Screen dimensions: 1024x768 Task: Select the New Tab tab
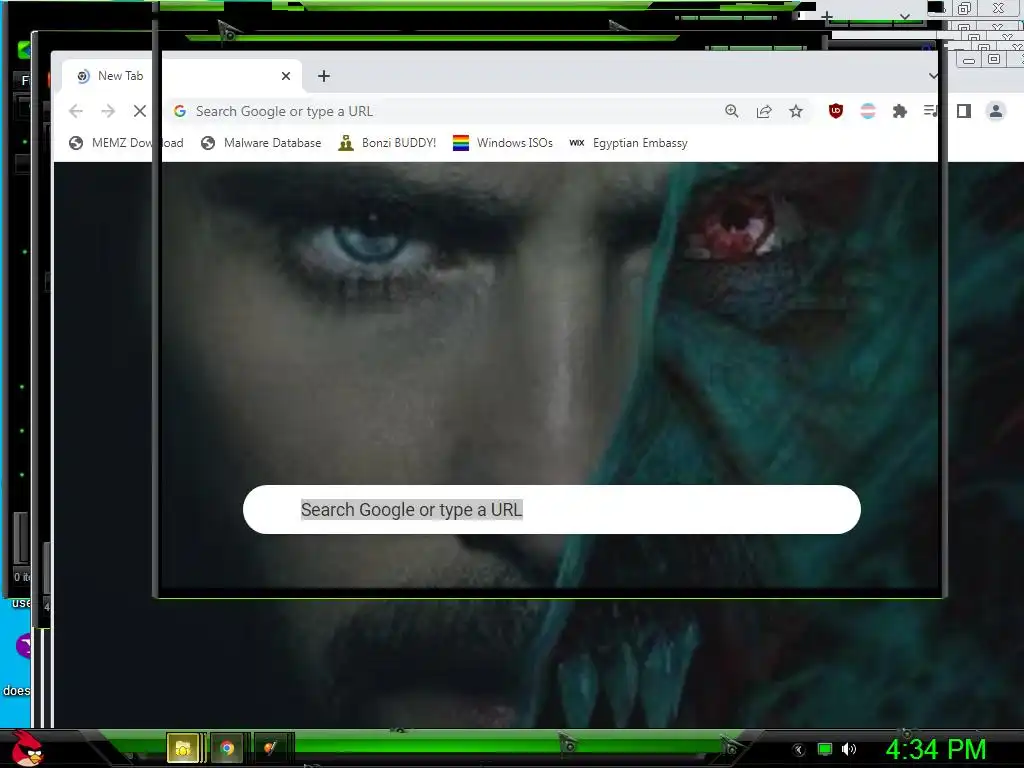coord(183,76)
